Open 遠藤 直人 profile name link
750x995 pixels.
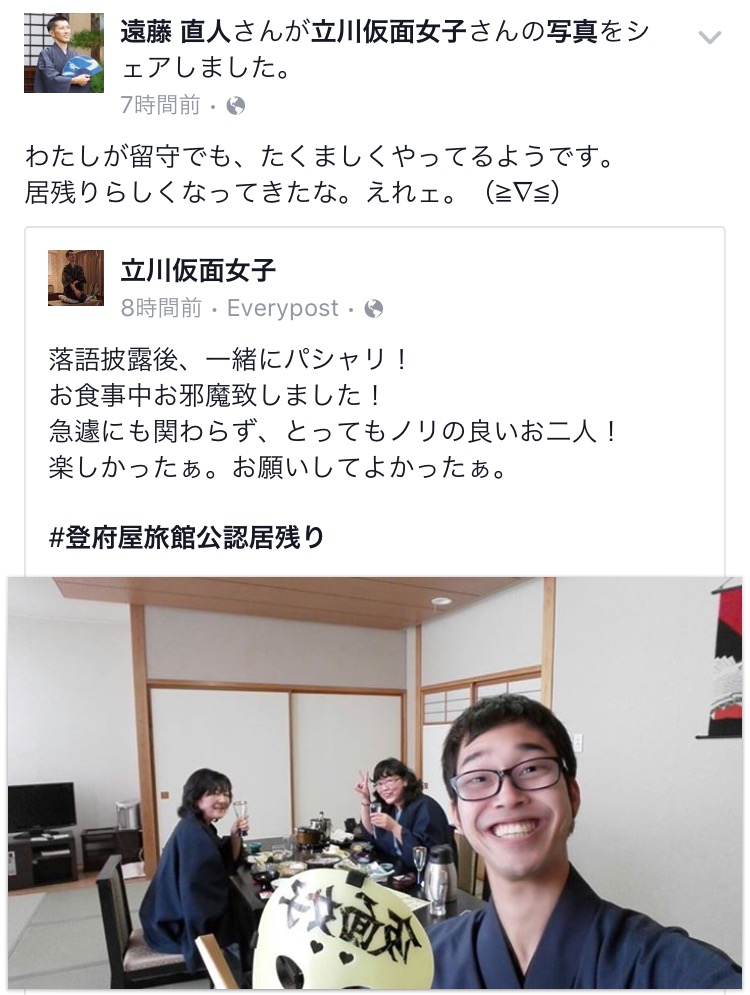pyautogui.click(x=175, y=31)
